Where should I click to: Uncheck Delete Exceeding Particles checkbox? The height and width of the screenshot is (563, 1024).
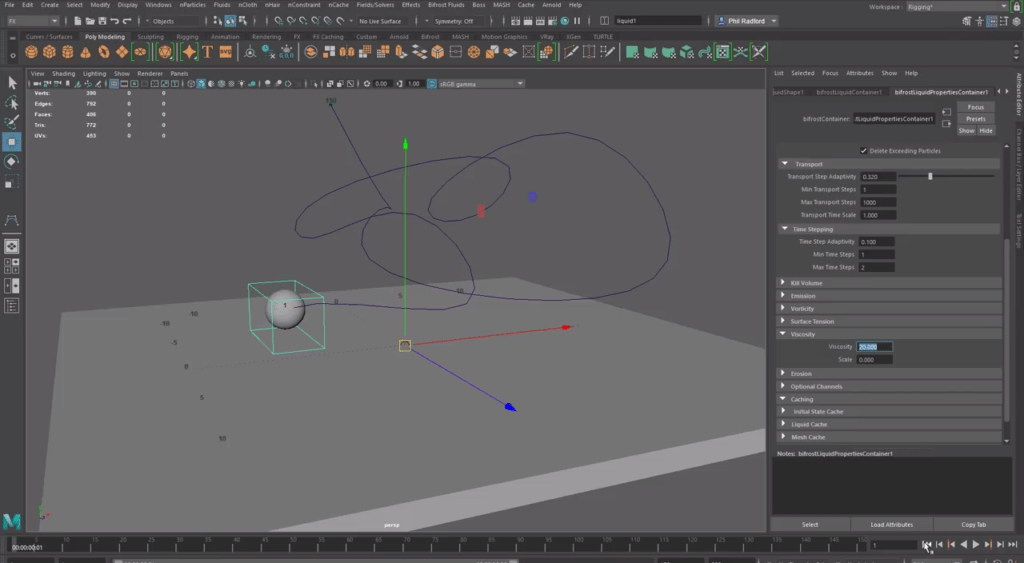pyautogui.click(x=863, y=151)
